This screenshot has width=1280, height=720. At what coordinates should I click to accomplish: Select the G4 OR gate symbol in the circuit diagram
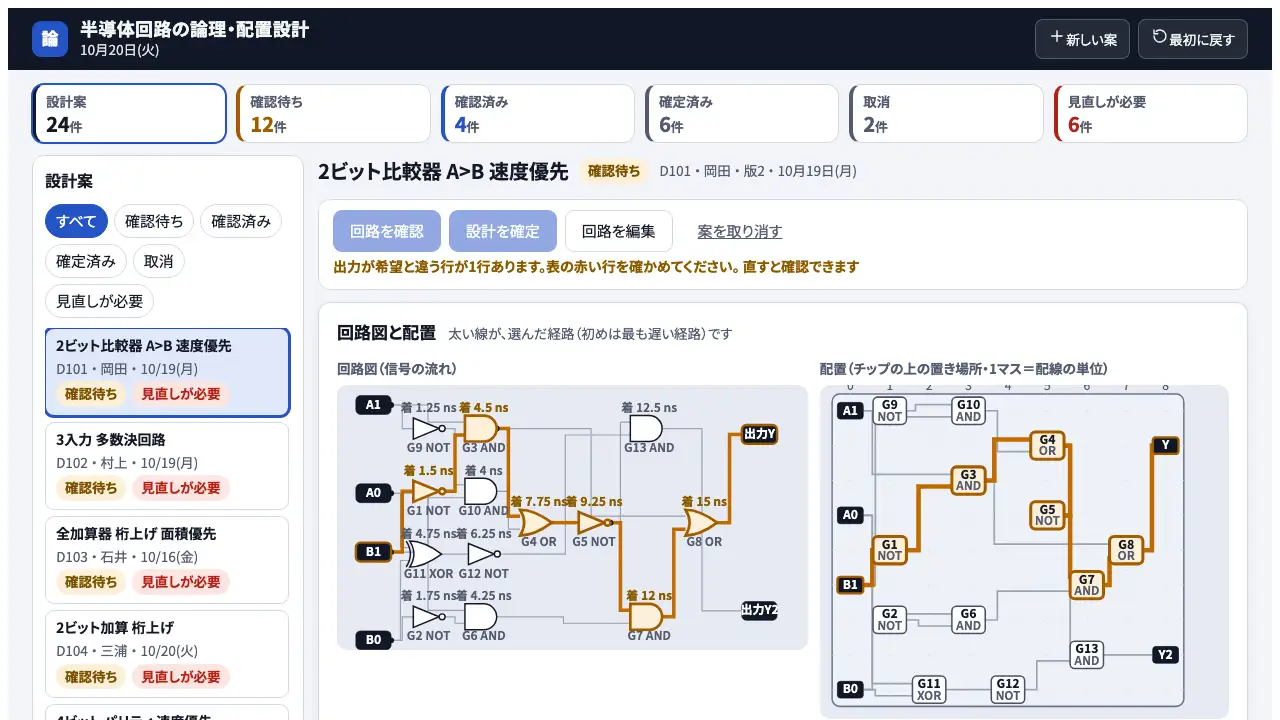pyautogui.click(x=537, y=523)
